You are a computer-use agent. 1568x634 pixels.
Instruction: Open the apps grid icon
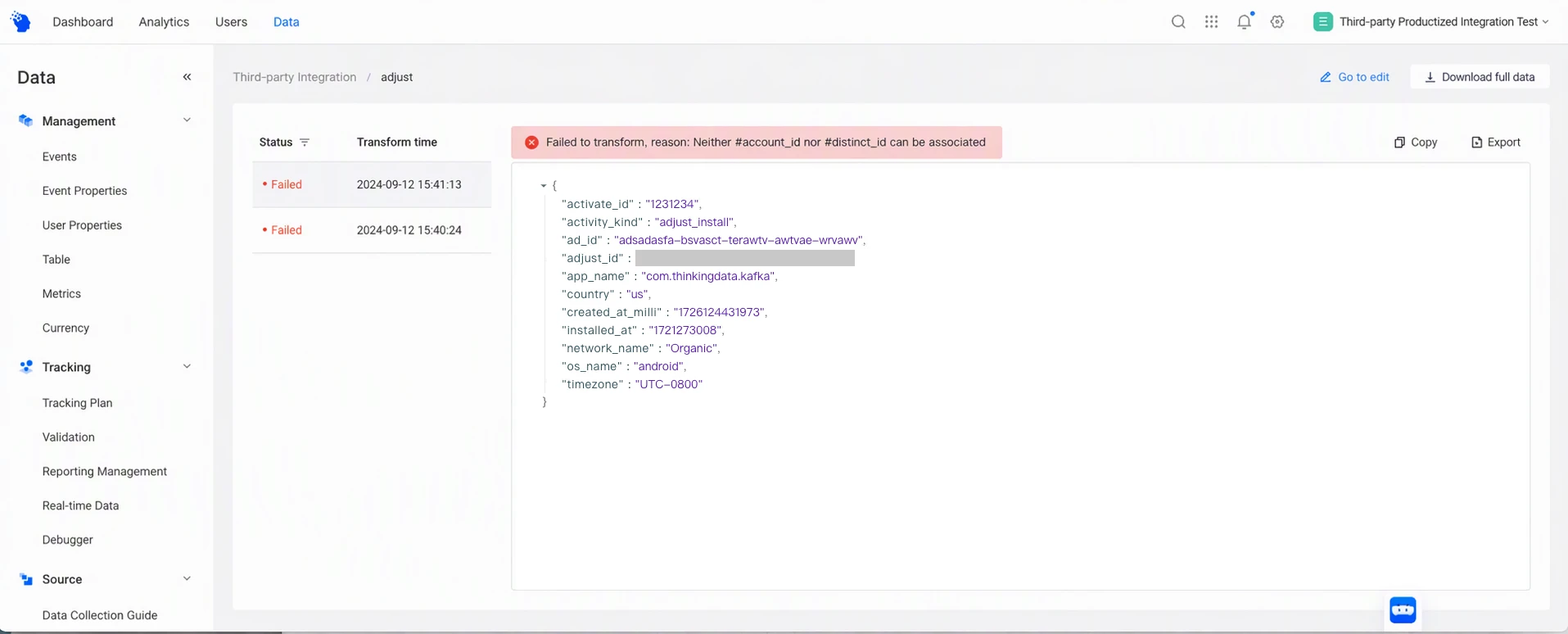[x=1212, y=22]
